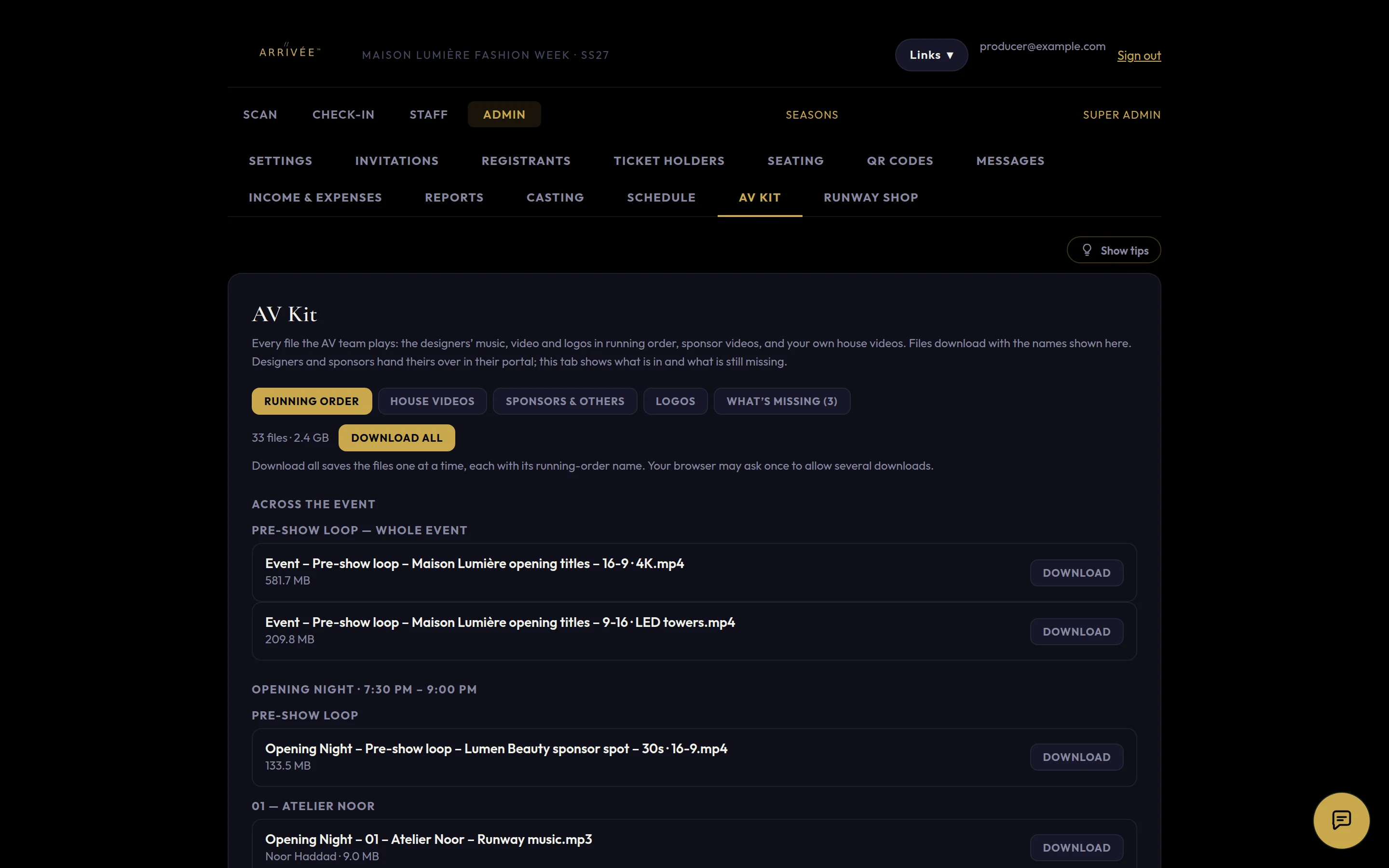Switch to House Videos filter
This screenshot has height=868, width=1389.
[432, 401]
